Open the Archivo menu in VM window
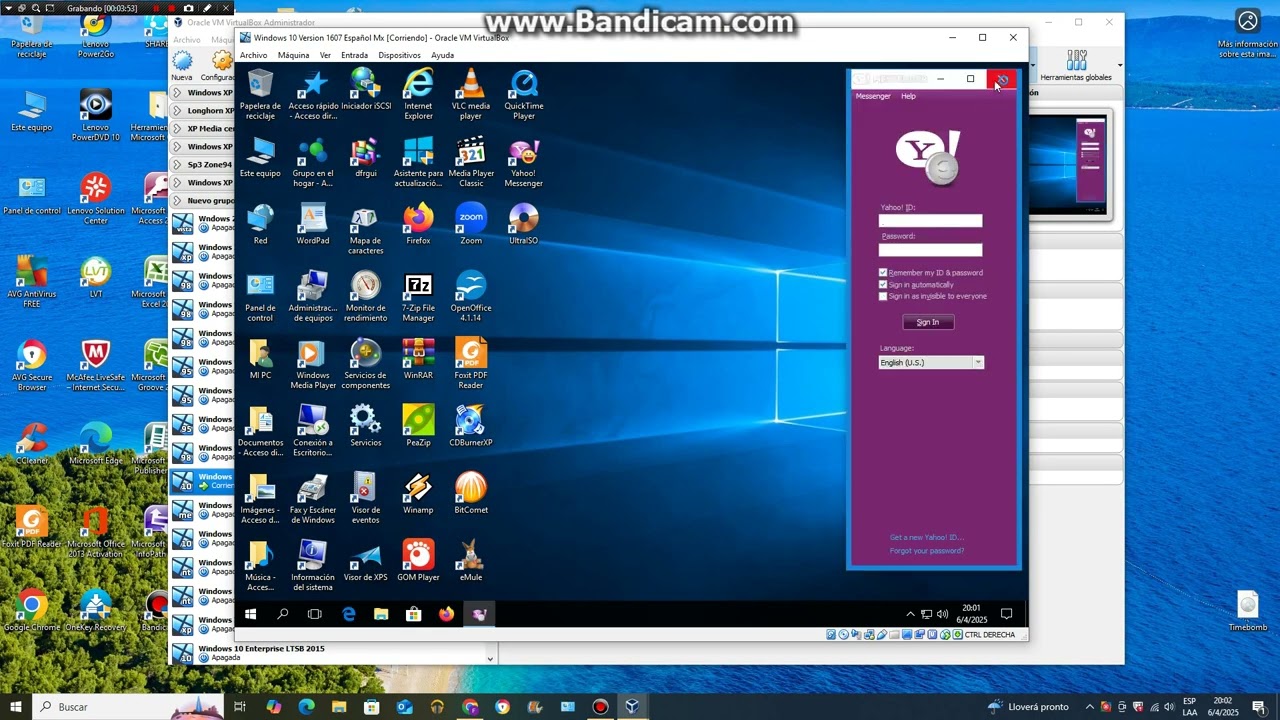The height and width of the screenshot is (720, 1280). (x=254, y=55)
